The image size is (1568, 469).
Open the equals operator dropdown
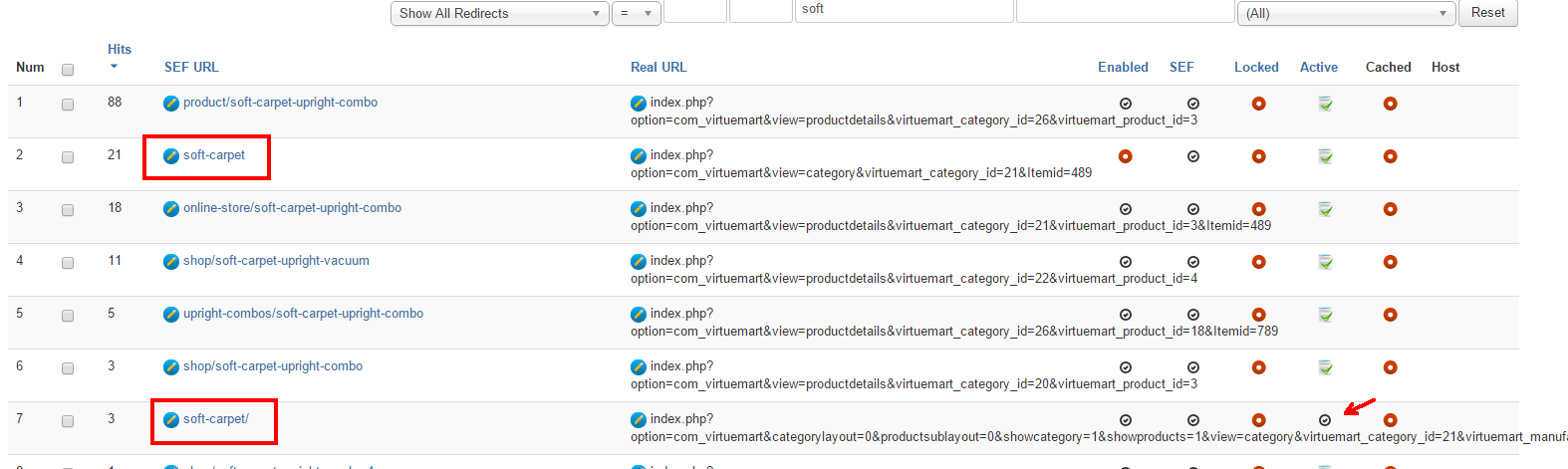[x=636, y=13]
